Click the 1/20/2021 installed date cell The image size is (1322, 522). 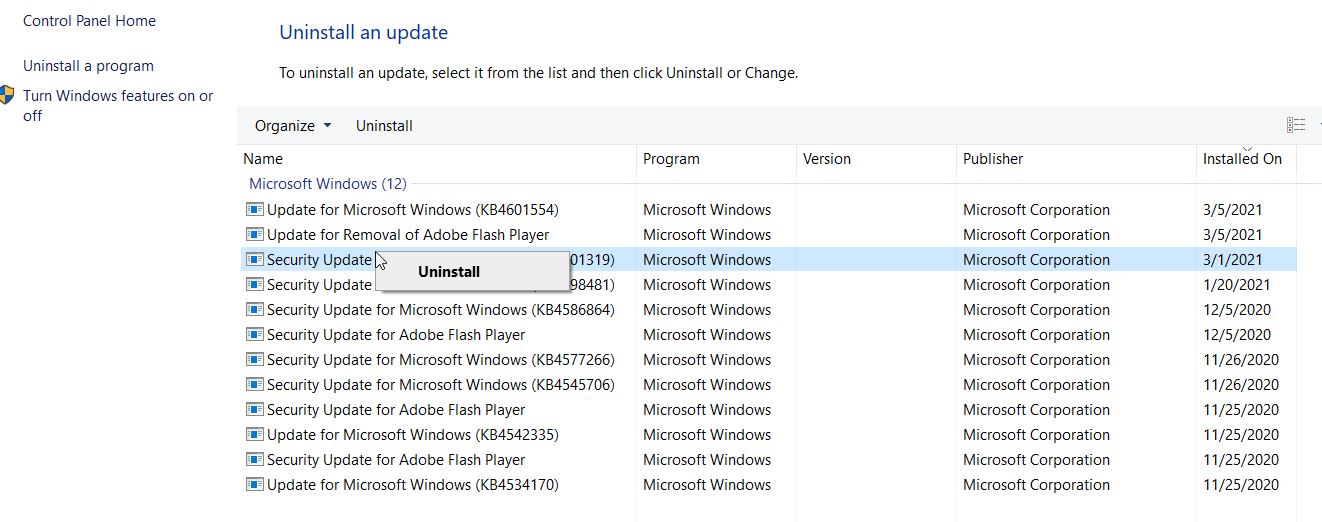[1237, 285]
